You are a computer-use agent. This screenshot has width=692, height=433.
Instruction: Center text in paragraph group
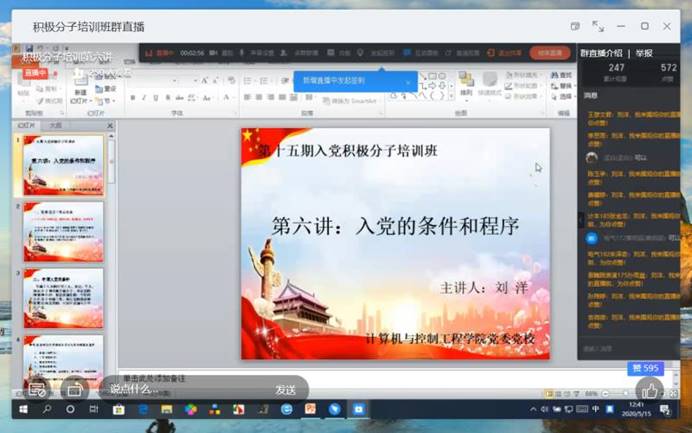[x=259, y=97]
